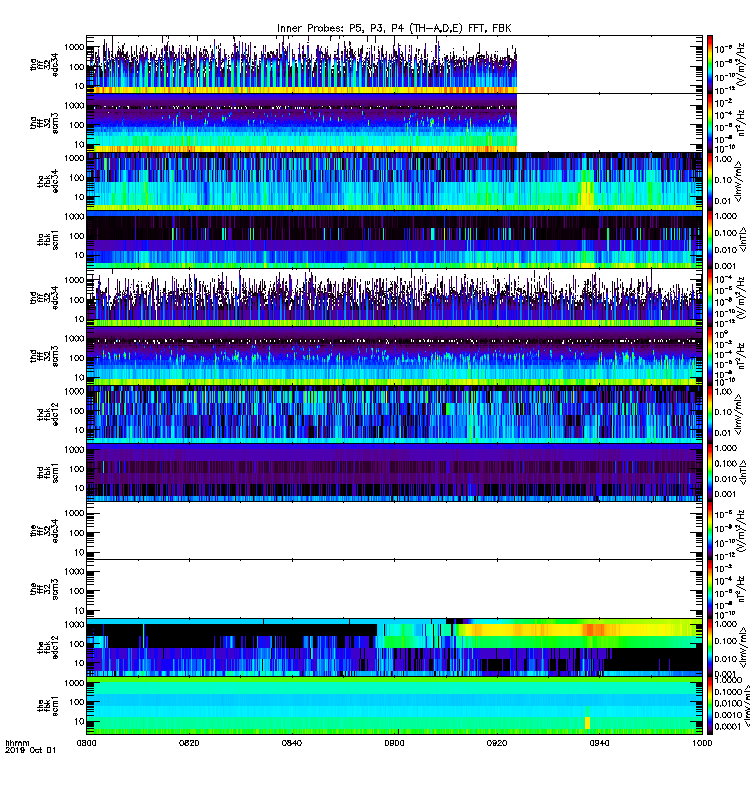
Task: Click the 0920 time axis tick label
Action: point(497,743)
